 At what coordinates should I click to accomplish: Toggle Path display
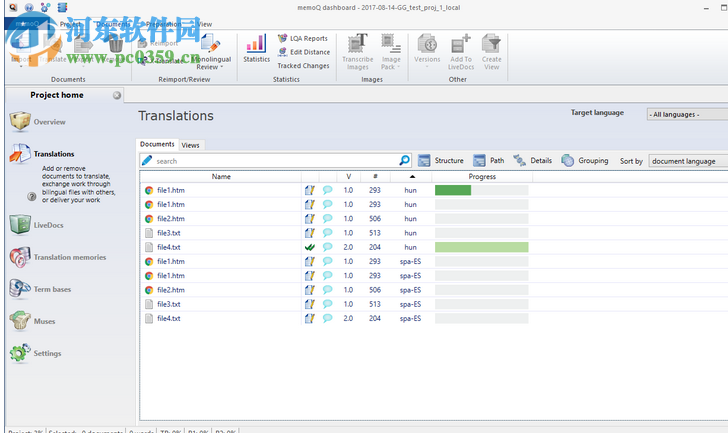pyautogui.click(x=488, y=161)
